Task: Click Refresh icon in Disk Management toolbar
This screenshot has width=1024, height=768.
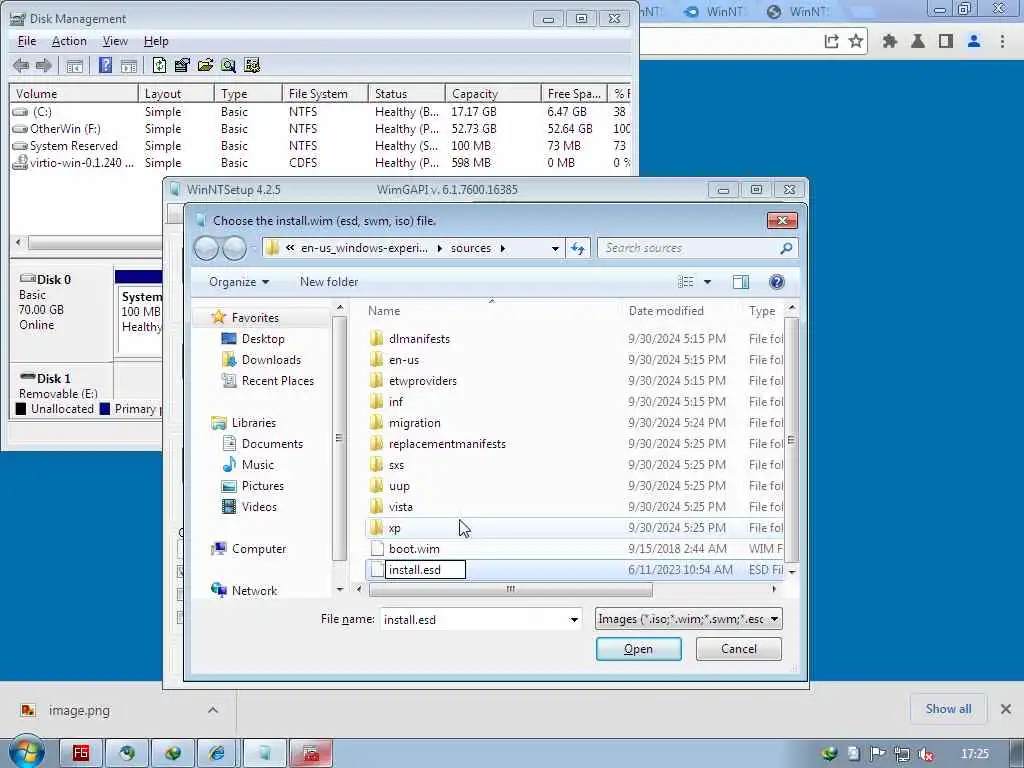Action: point(159,65)
